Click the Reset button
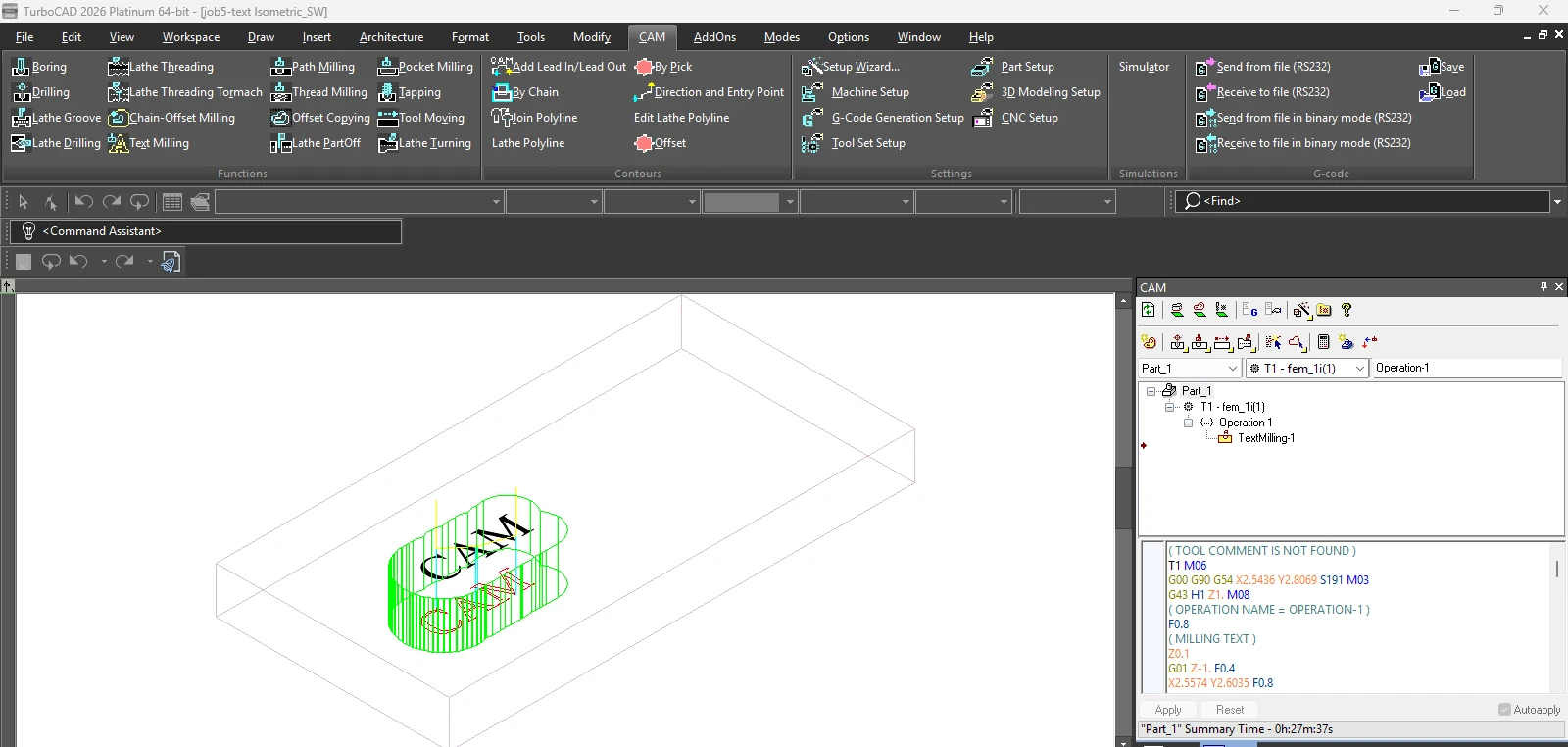The height and width of the screenshot is (747, 1568). [1230, 710]
